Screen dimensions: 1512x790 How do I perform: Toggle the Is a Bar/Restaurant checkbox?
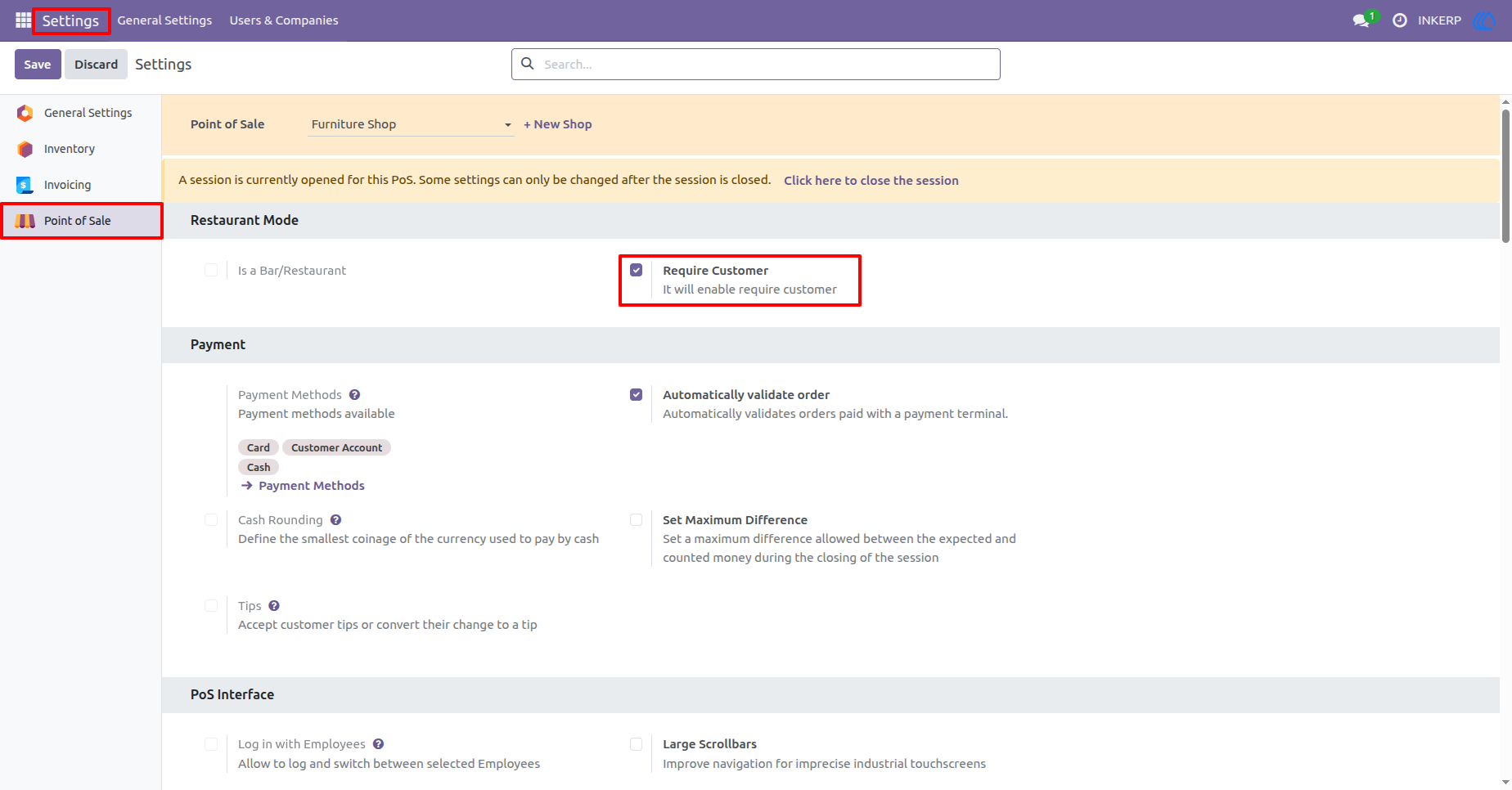[x=211, y=271]
